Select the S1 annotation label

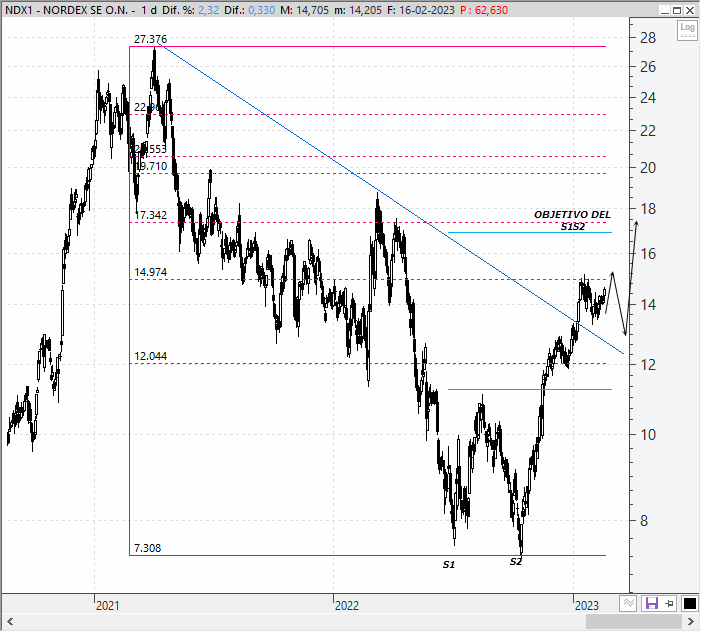(x=449, y=565)
